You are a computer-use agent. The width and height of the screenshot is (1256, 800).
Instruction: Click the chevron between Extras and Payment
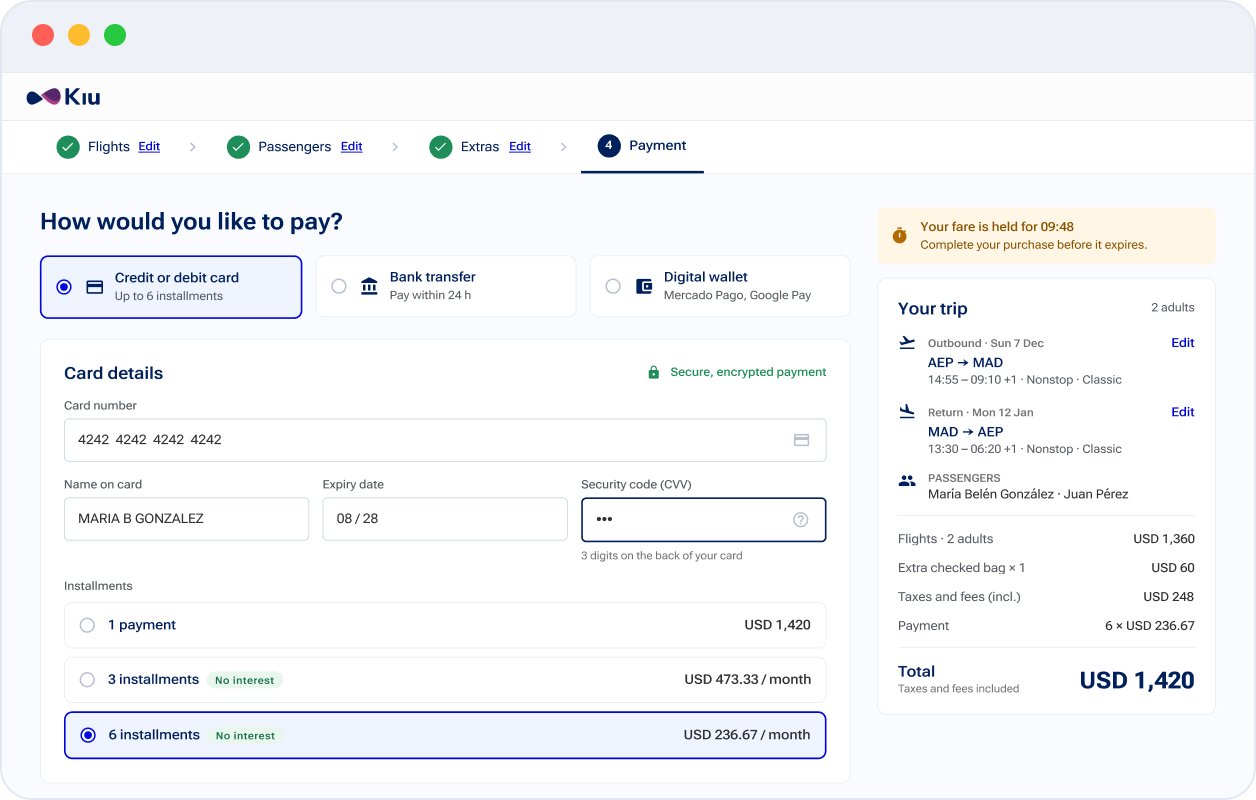[x=564, y=147]
